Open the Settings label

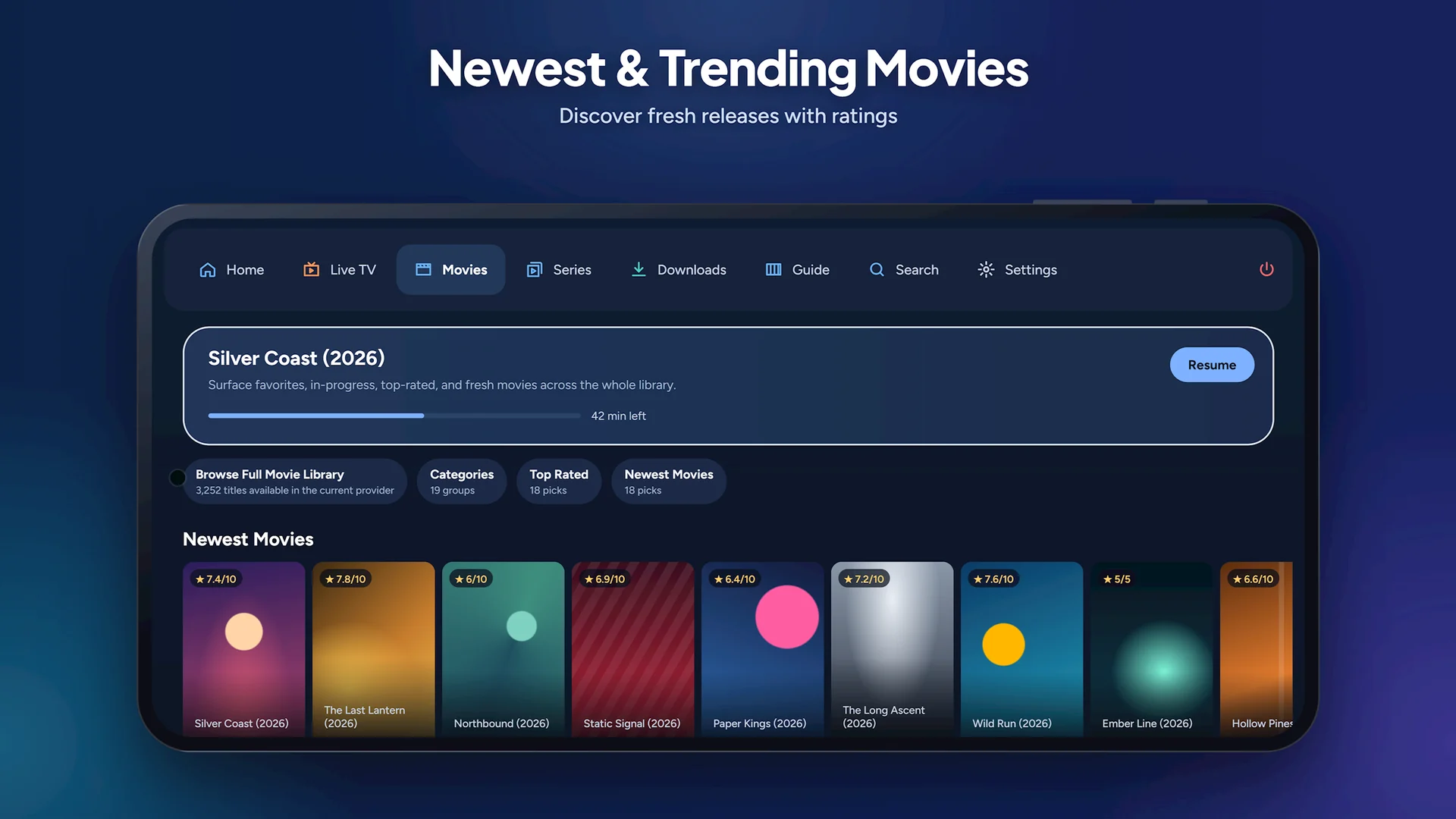(1031, 270)
